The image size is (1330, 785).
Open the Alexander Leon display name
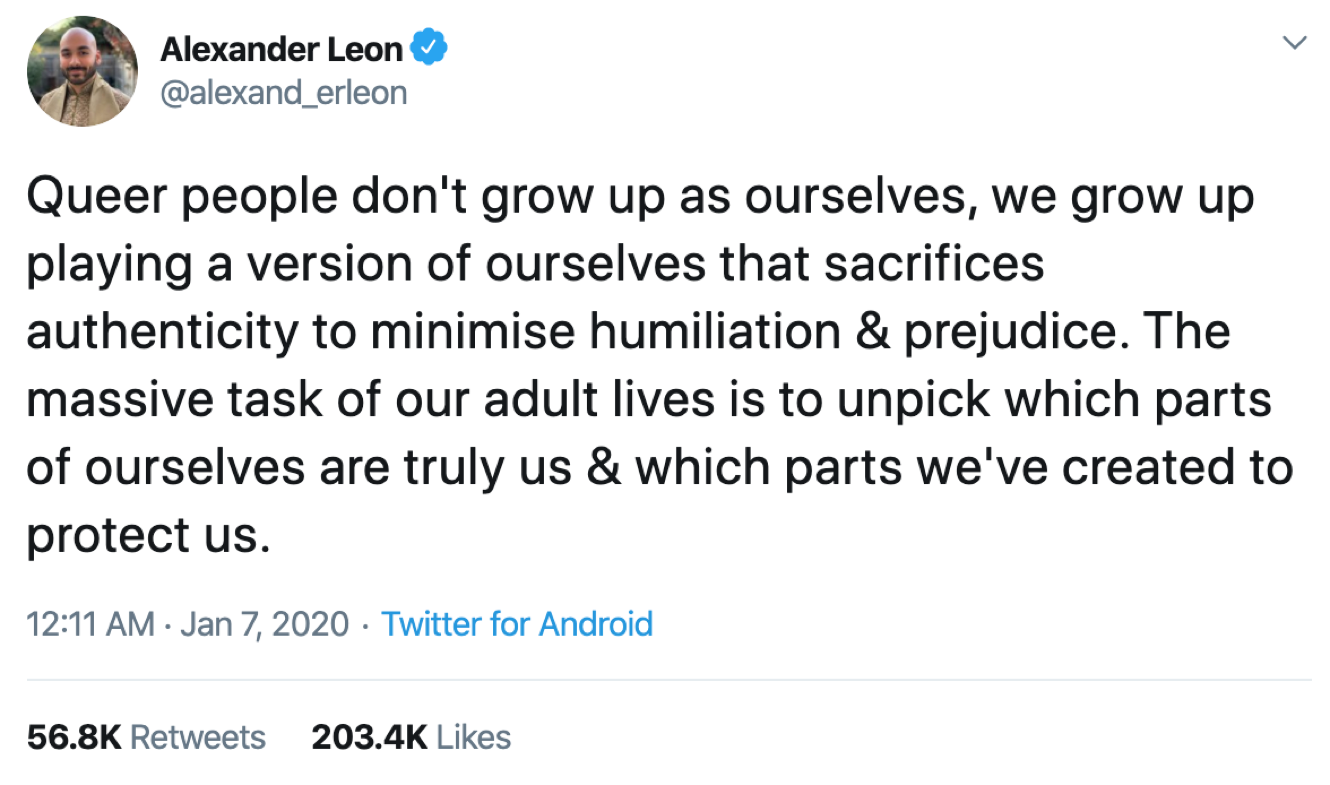pyautogui.click(x=283, y=47)
